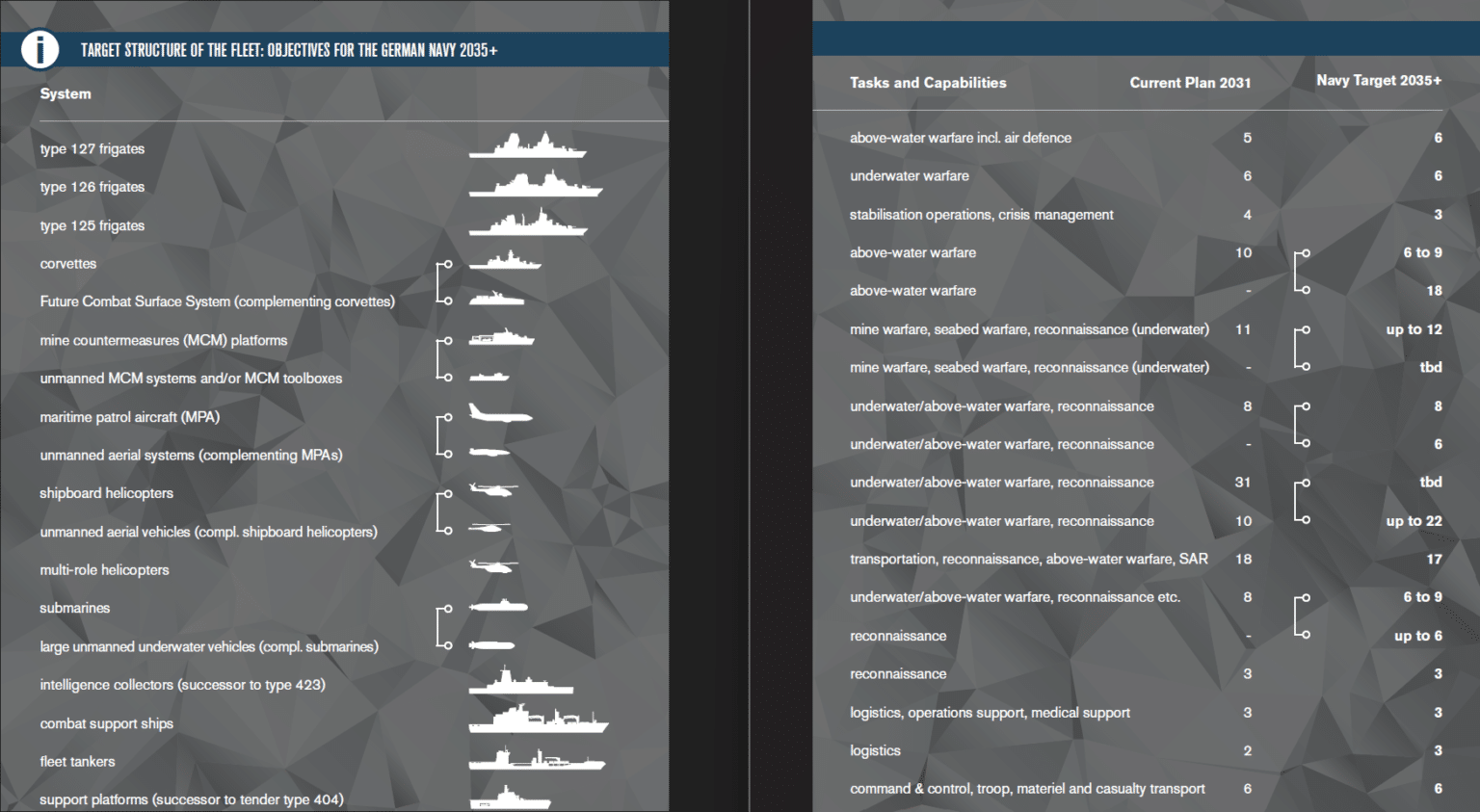Click the 'logistics, operations support, medical support' row

click(990, 713)
